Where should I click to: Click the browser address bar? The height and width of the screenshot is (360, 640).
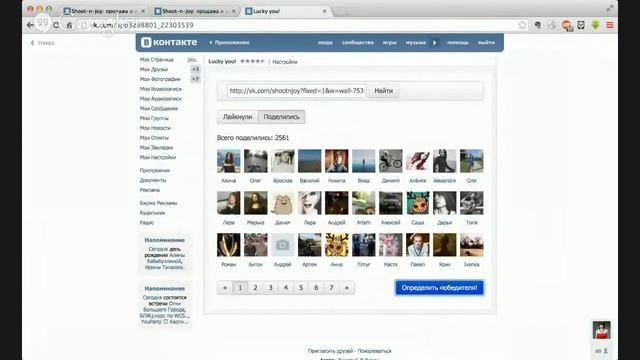(302, 25)
